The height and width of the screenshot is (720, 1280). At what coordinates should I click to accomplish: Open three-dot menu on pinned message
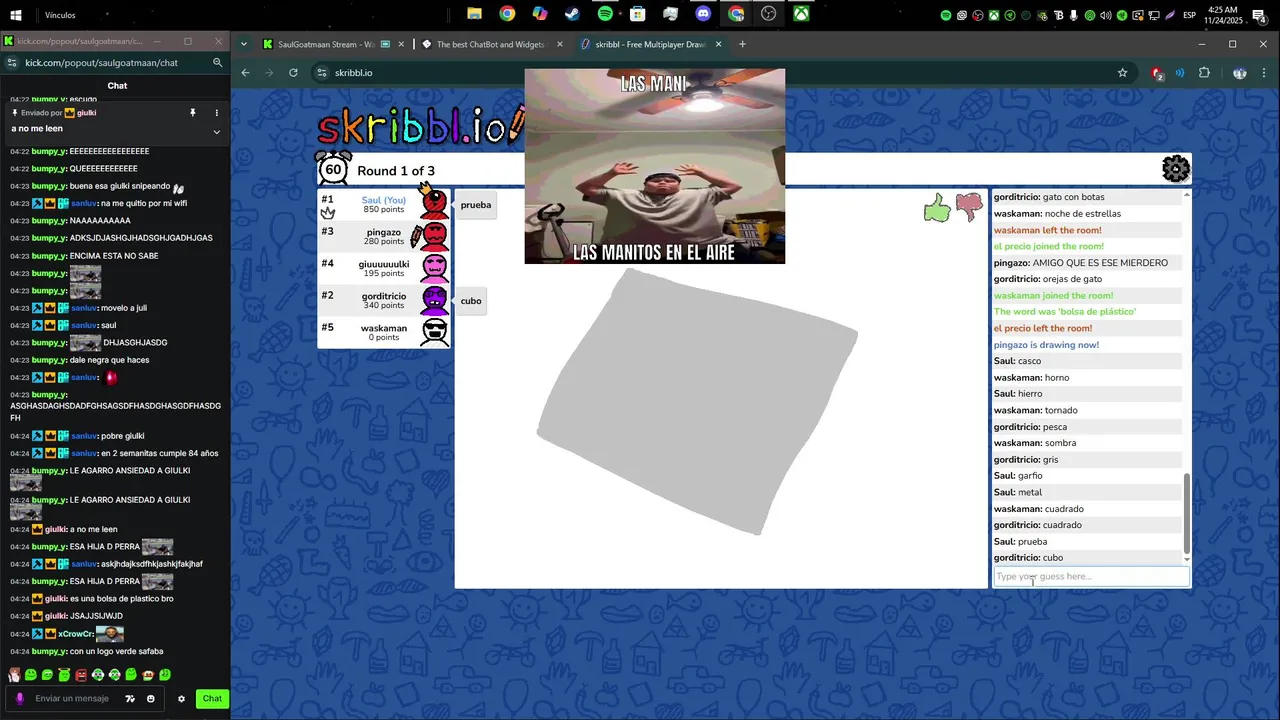(217, 113)
